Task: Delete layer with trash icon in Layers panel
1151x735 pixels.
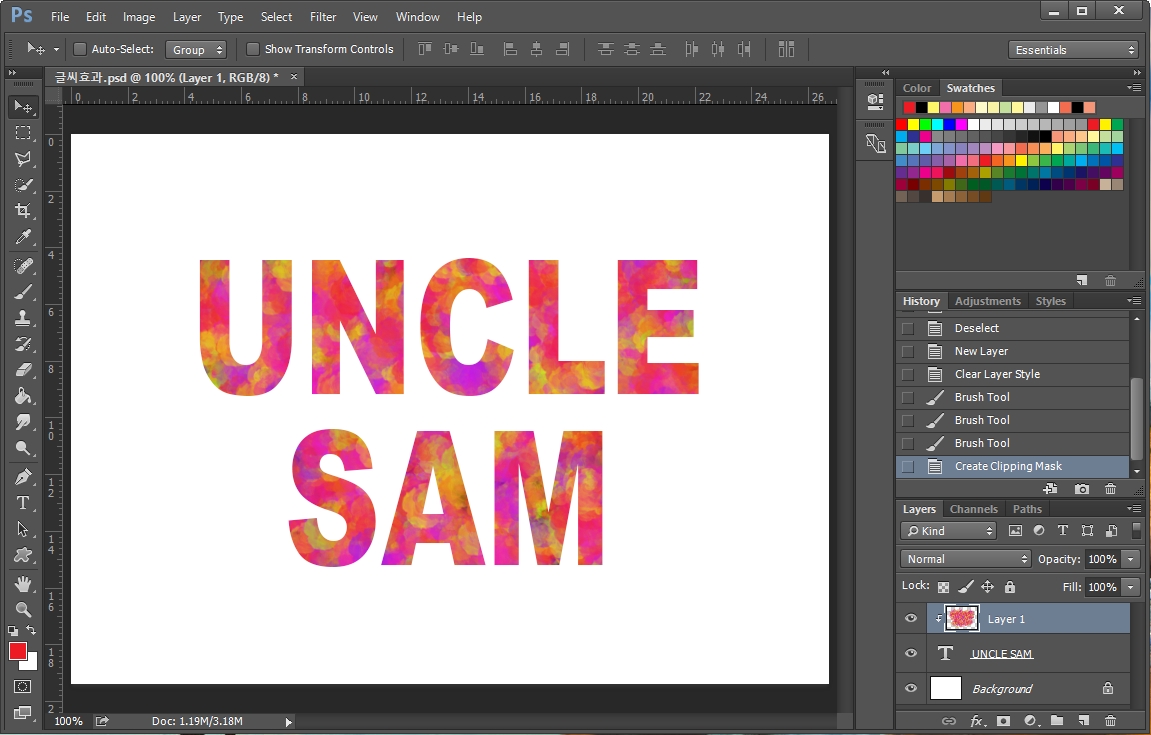Action: [1110, 721]
